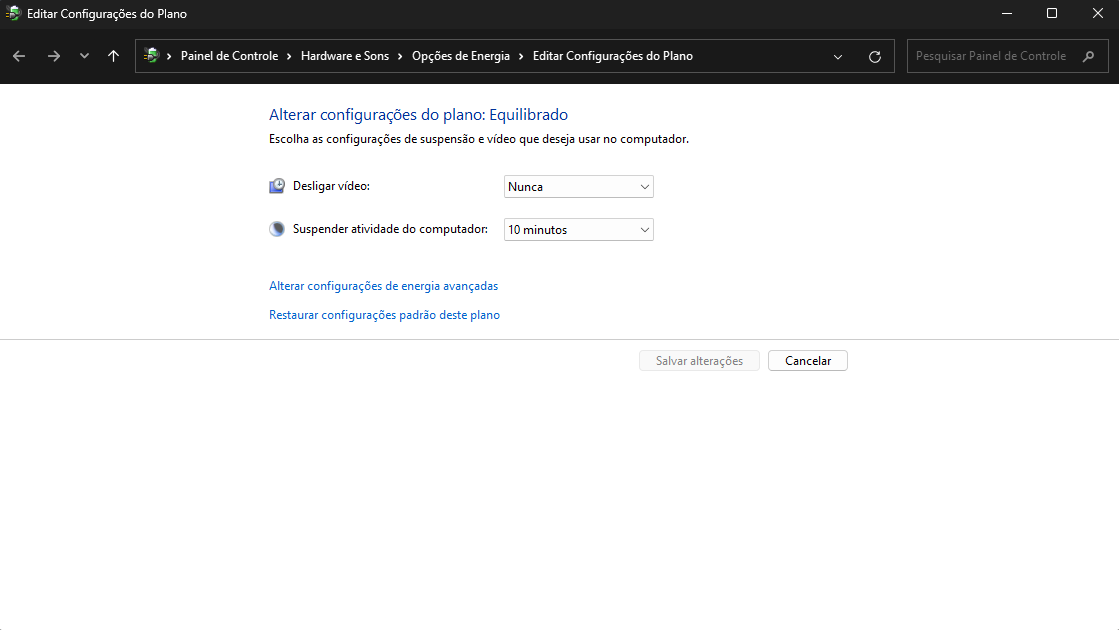Click the Desligar vídeo monitor icon
1119x630 pixels.
pyautogui.click(x=277, y=186)
